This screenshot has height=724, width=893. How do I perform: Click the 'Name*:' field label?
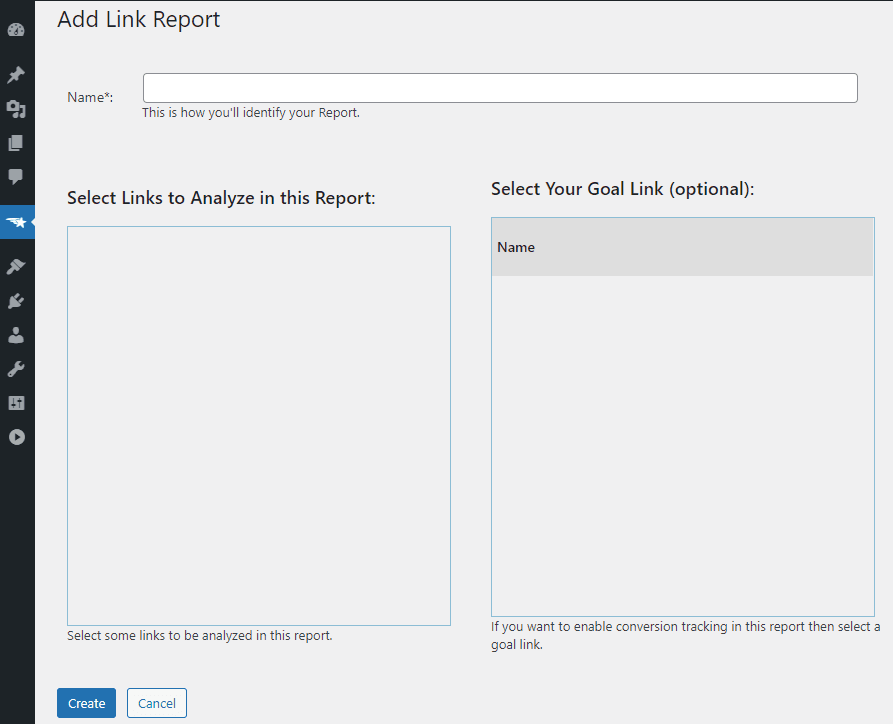point(90,97)
